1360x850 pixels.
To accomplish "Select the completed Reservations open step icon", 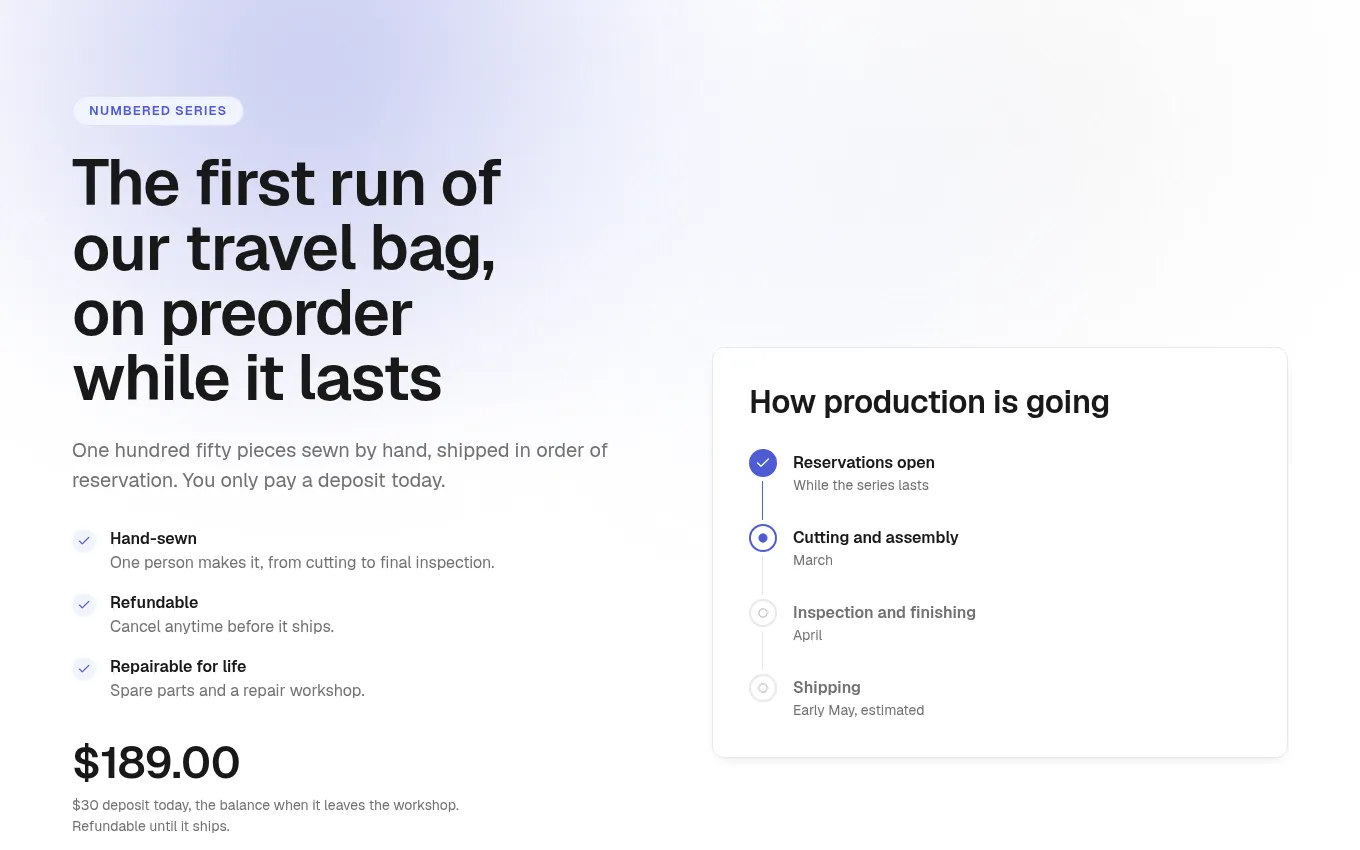I will tap(763, 463).
